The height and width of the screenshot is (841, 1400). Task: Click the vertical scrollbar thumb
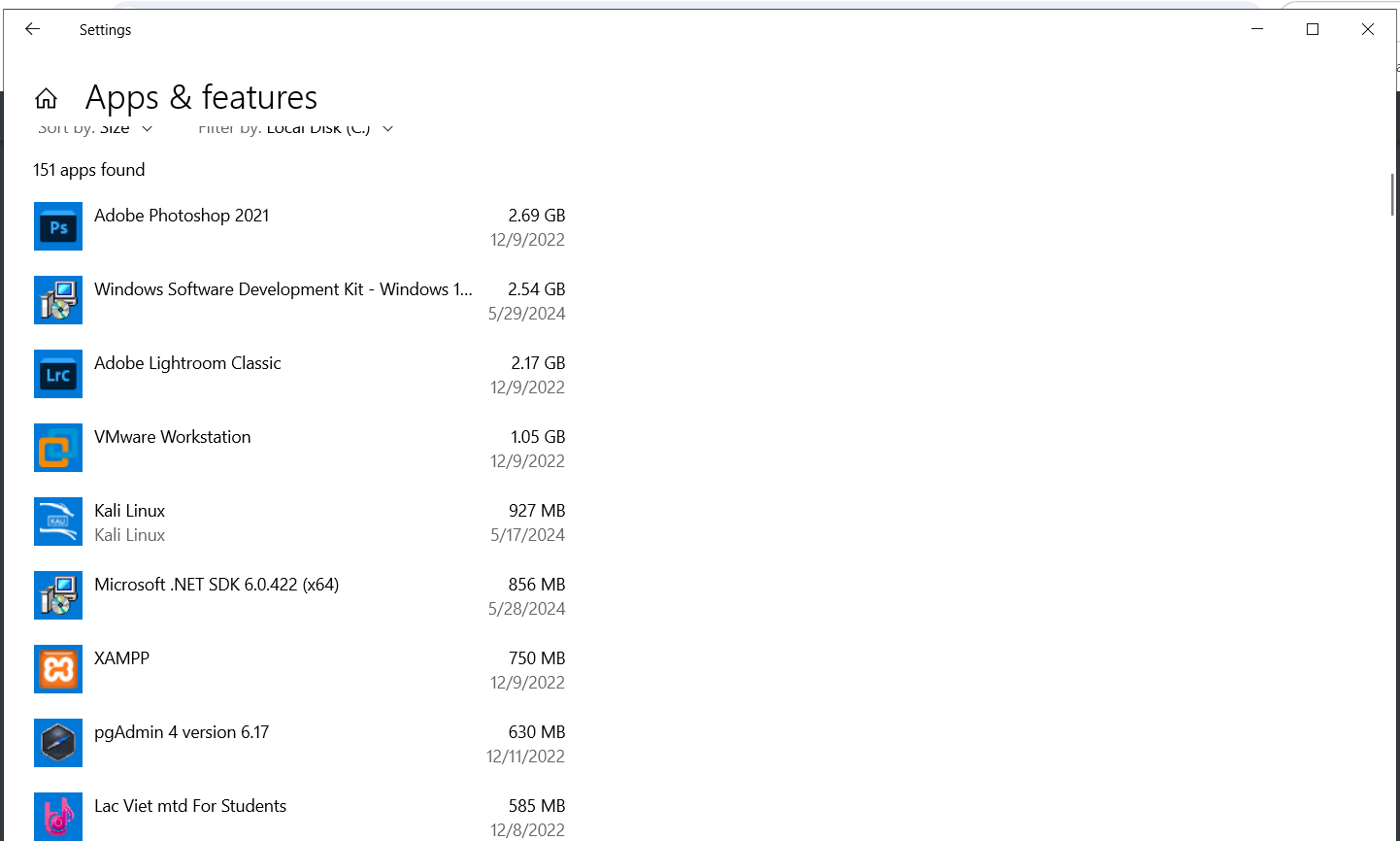point(1392,194)
